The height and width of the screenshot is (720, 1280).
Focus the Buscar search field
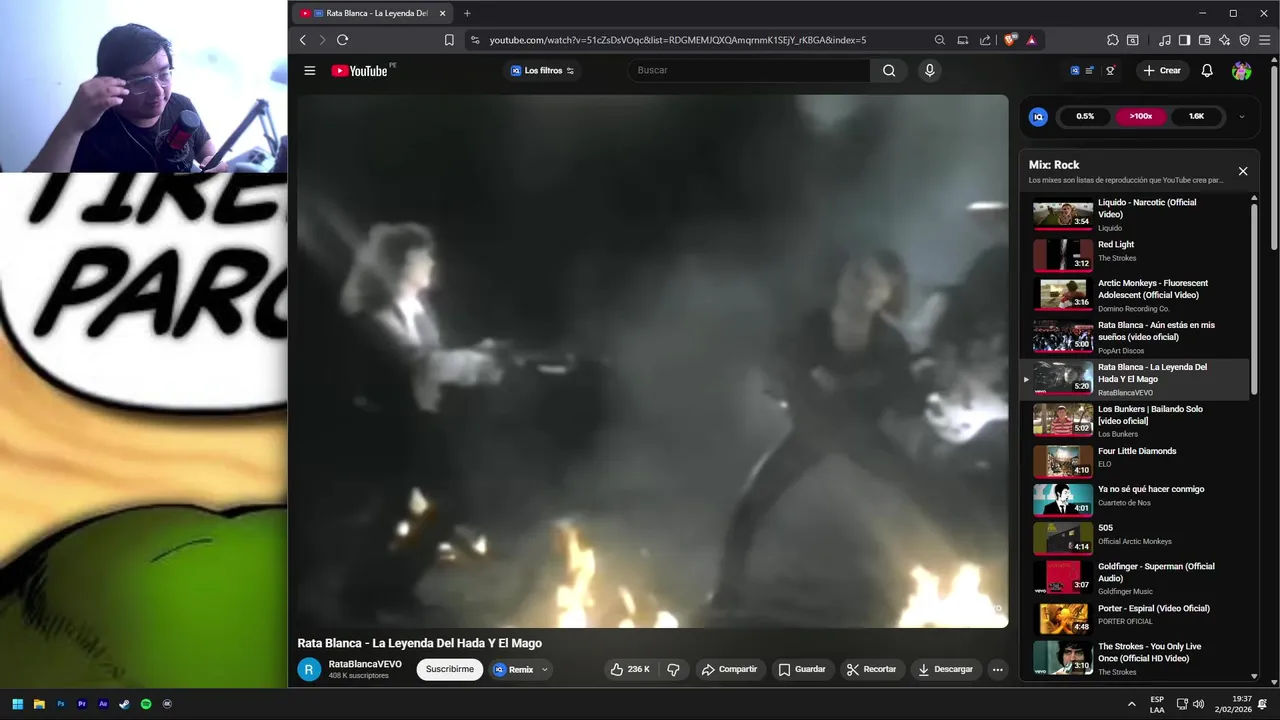tap(750, 71)
